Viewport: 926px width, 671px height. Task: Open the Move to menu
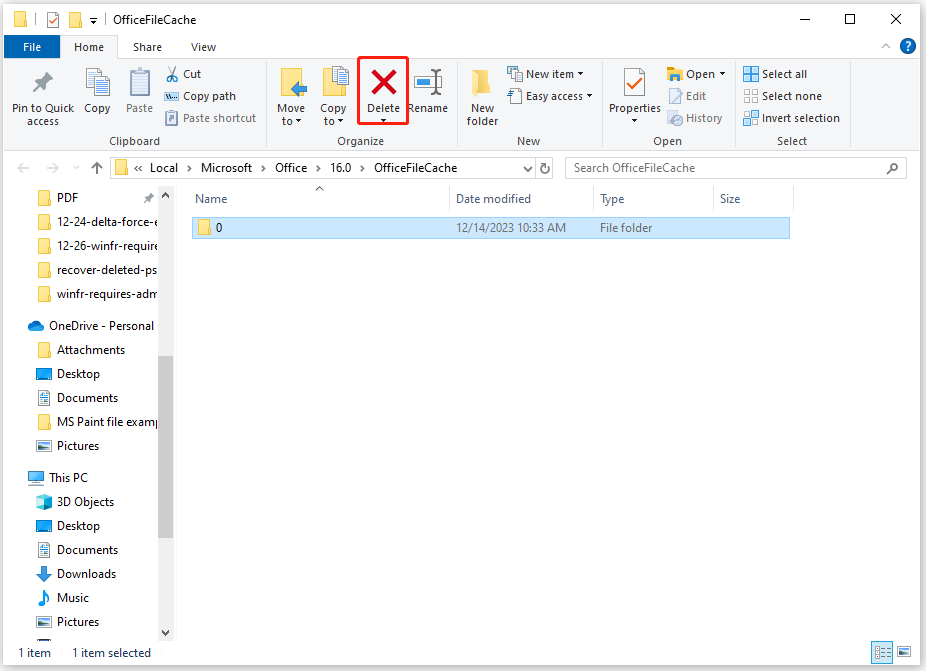pyautogui.click(x=291, y=97)
